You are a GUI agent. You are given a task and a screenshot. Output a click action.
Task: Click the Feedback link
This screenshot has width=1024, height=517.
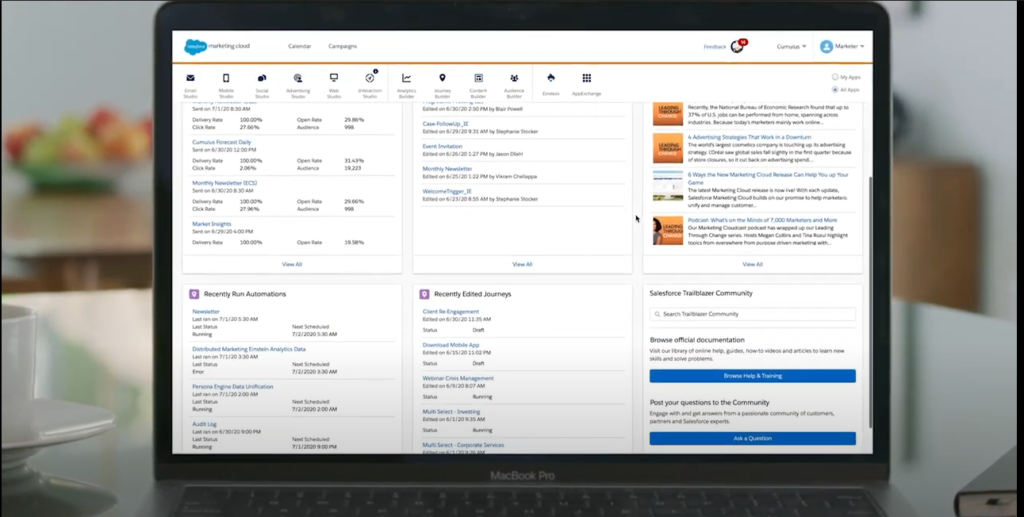coord(714,47)
